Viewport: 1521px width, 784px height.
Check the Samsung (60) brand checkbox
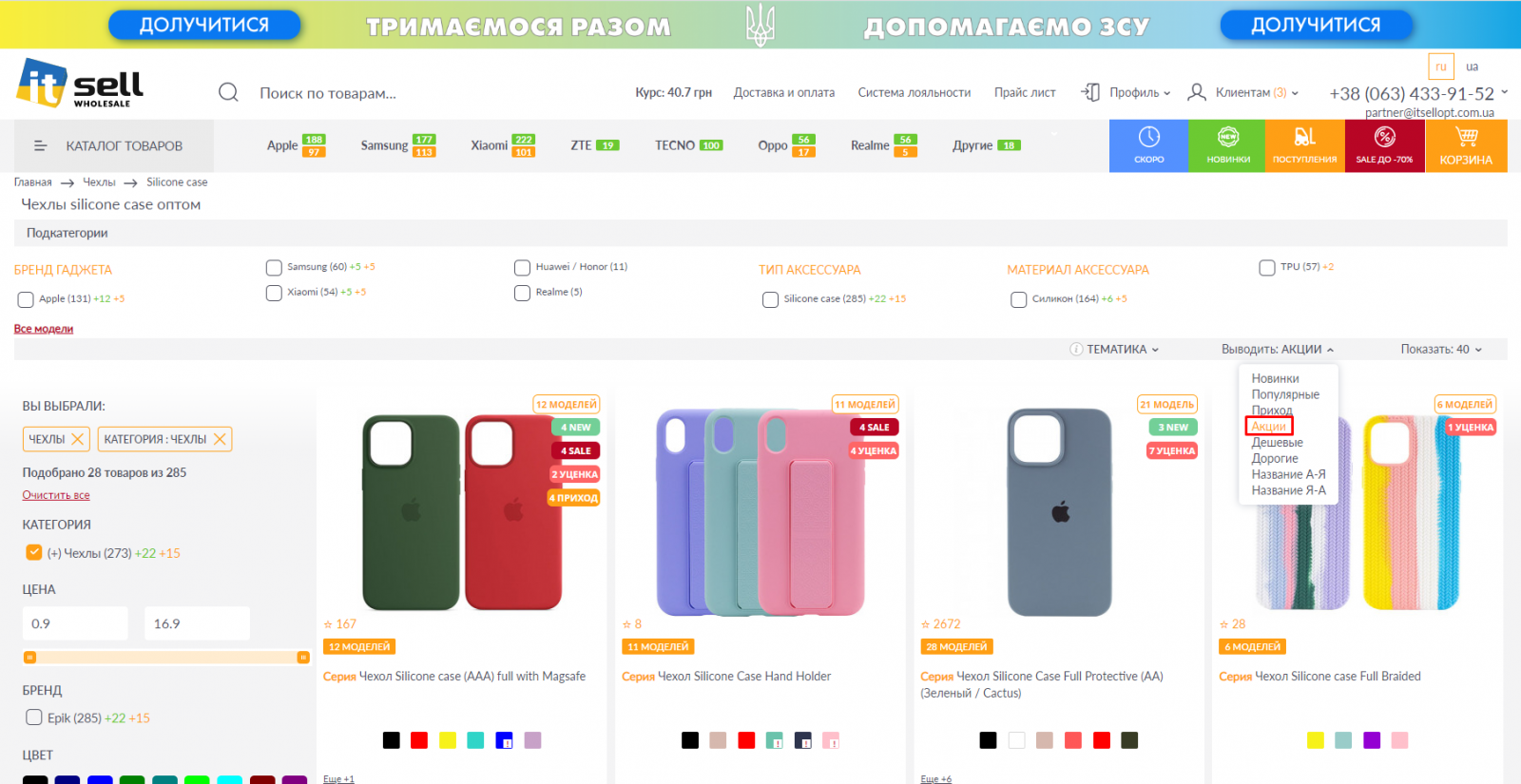click(274, 268)
